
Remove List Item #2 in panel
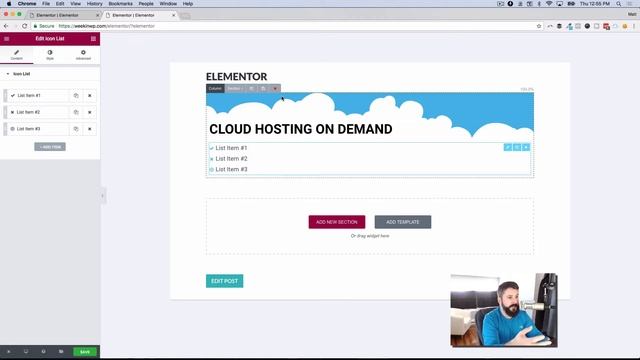(x=90, y=112)
